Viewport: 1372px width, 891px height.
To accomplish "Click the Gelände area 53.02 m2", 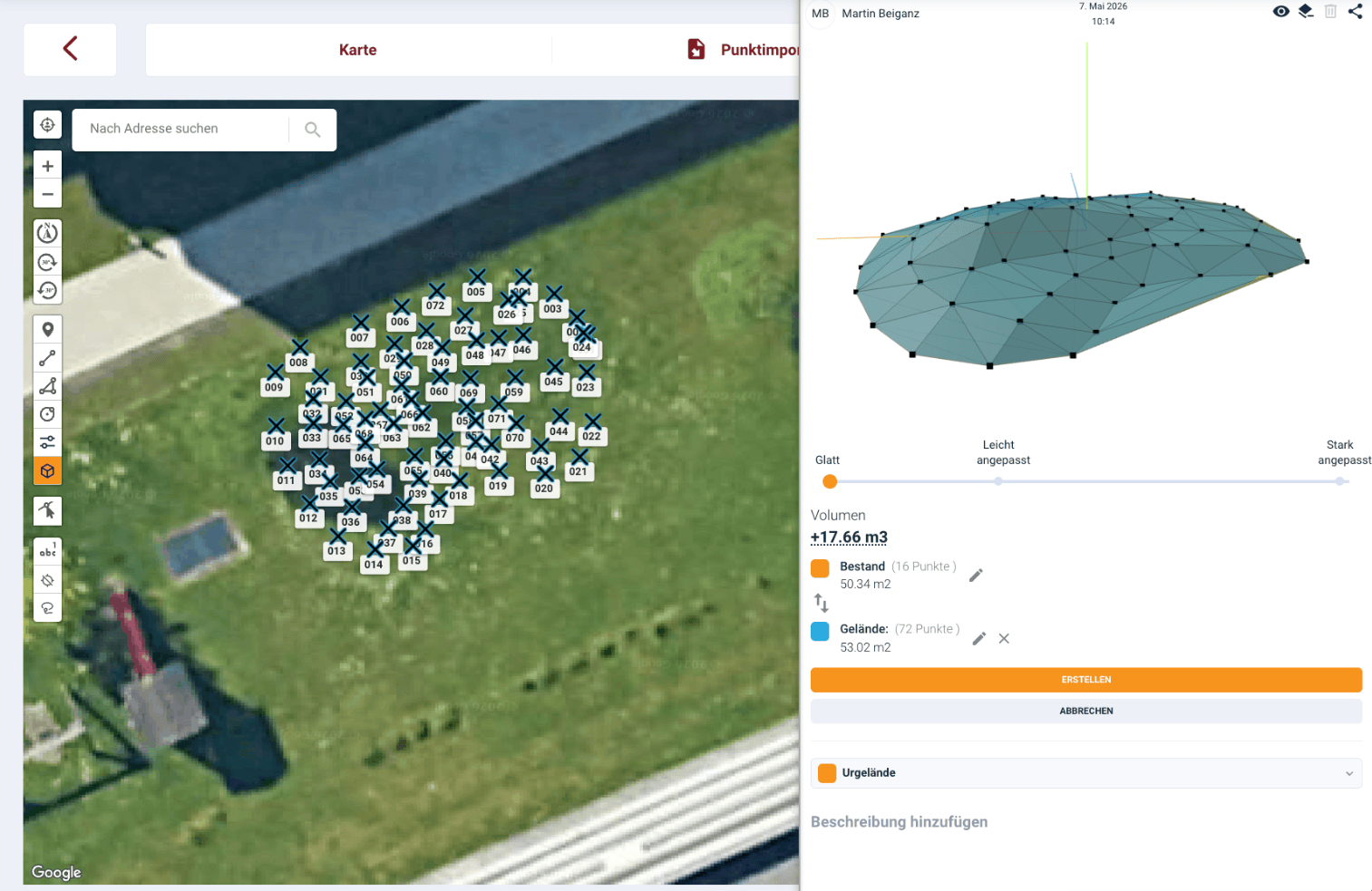I will 865,648.
